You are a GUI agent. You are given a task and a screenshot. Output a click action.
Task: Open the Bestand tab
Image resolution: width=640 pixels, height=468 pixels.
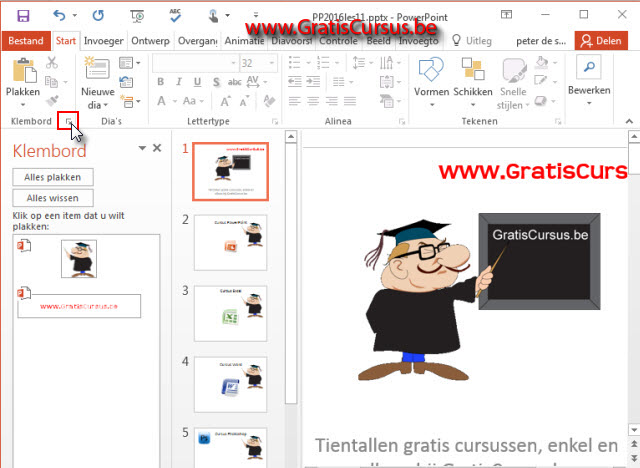(x=26, y=41)
